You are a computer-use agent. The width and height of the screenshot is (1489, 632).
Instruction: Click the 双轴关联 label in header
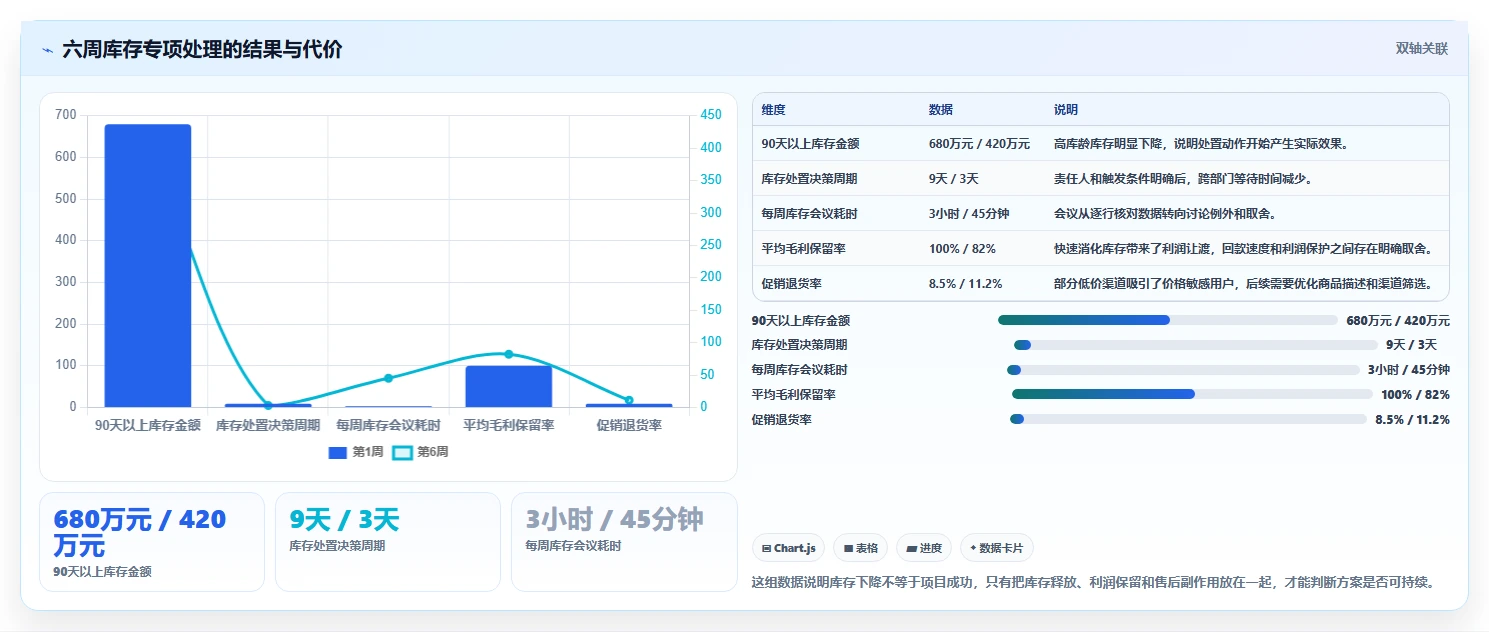point(1421,48)
